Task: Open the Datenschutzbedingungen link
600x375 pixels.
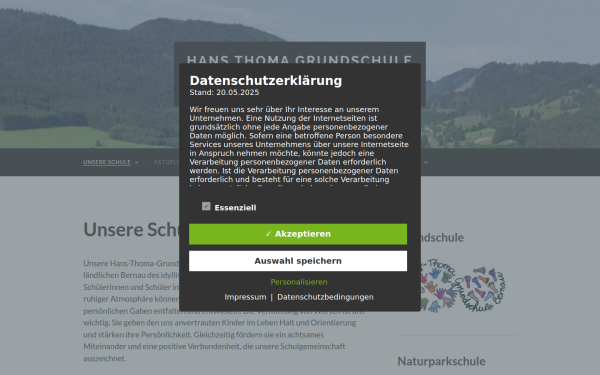Action: click(x=325, y=297)
